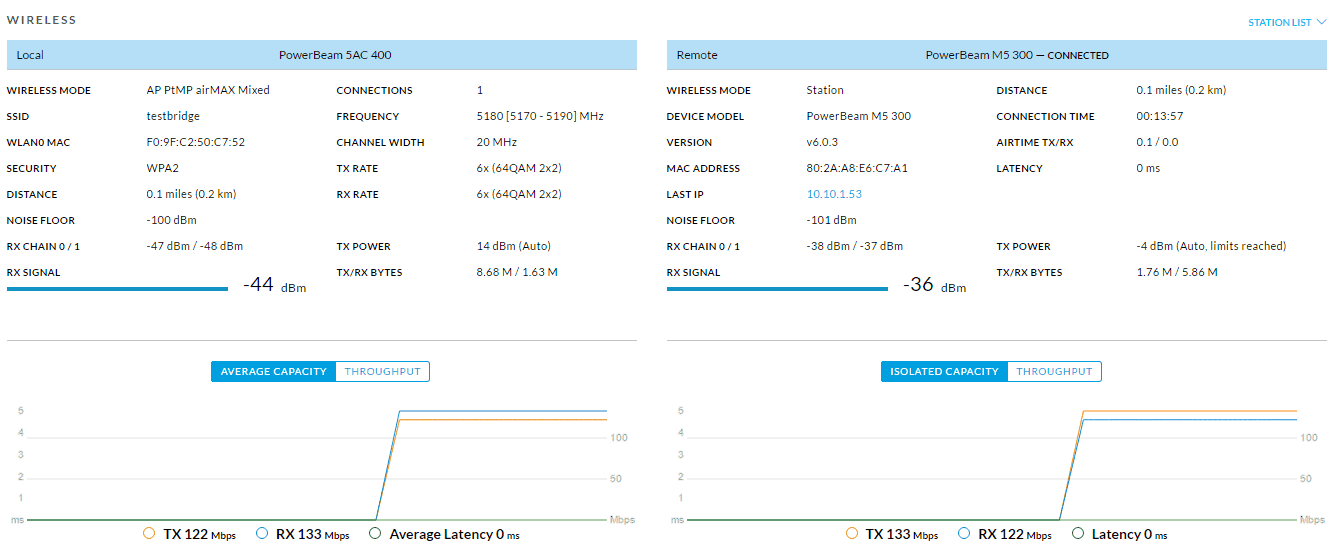Click the Remote RX chain -38 dBm / -37 dBm
Screen dimensions: 1338x554
[x=854, y=246]
